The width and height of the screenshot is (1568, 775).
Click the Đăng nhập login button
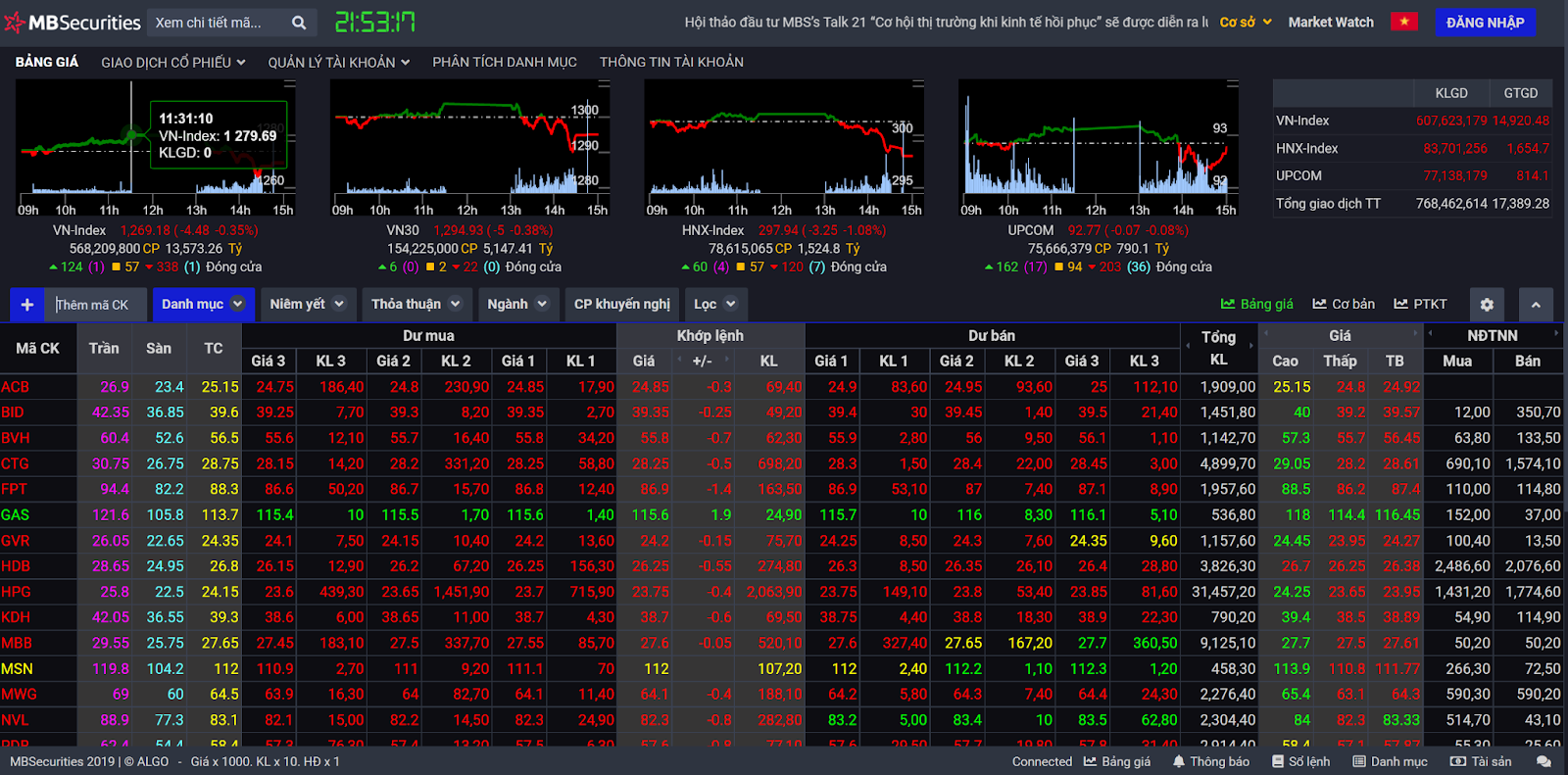tap(1486, 22)
